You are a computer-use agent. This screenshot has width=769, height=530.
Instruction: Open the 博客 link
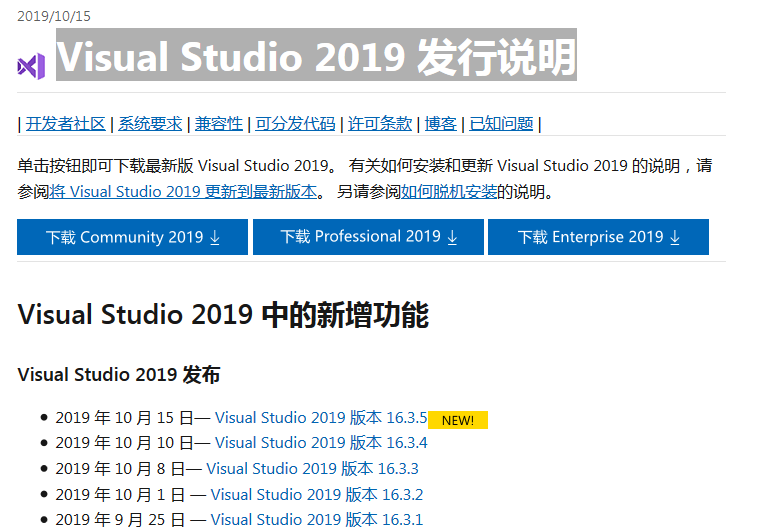tap(441, 124)
